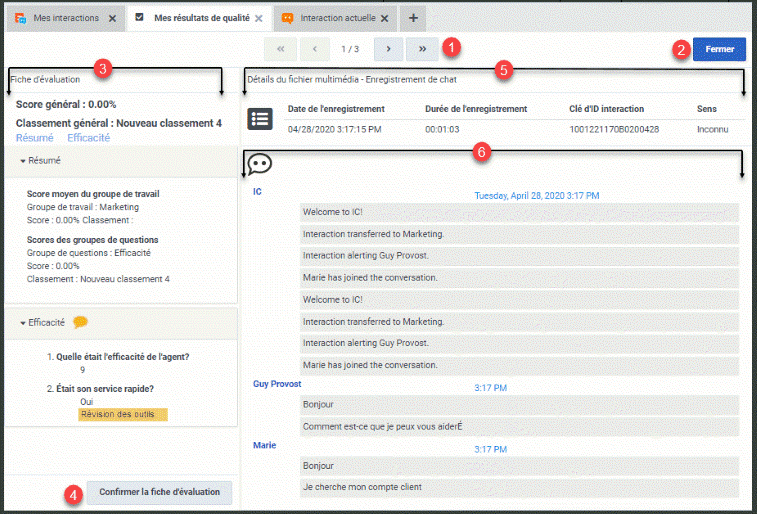Screen dimensions: 757x514
Task: Close the Interaction actuelle tab
Action: tap(385, 19)
